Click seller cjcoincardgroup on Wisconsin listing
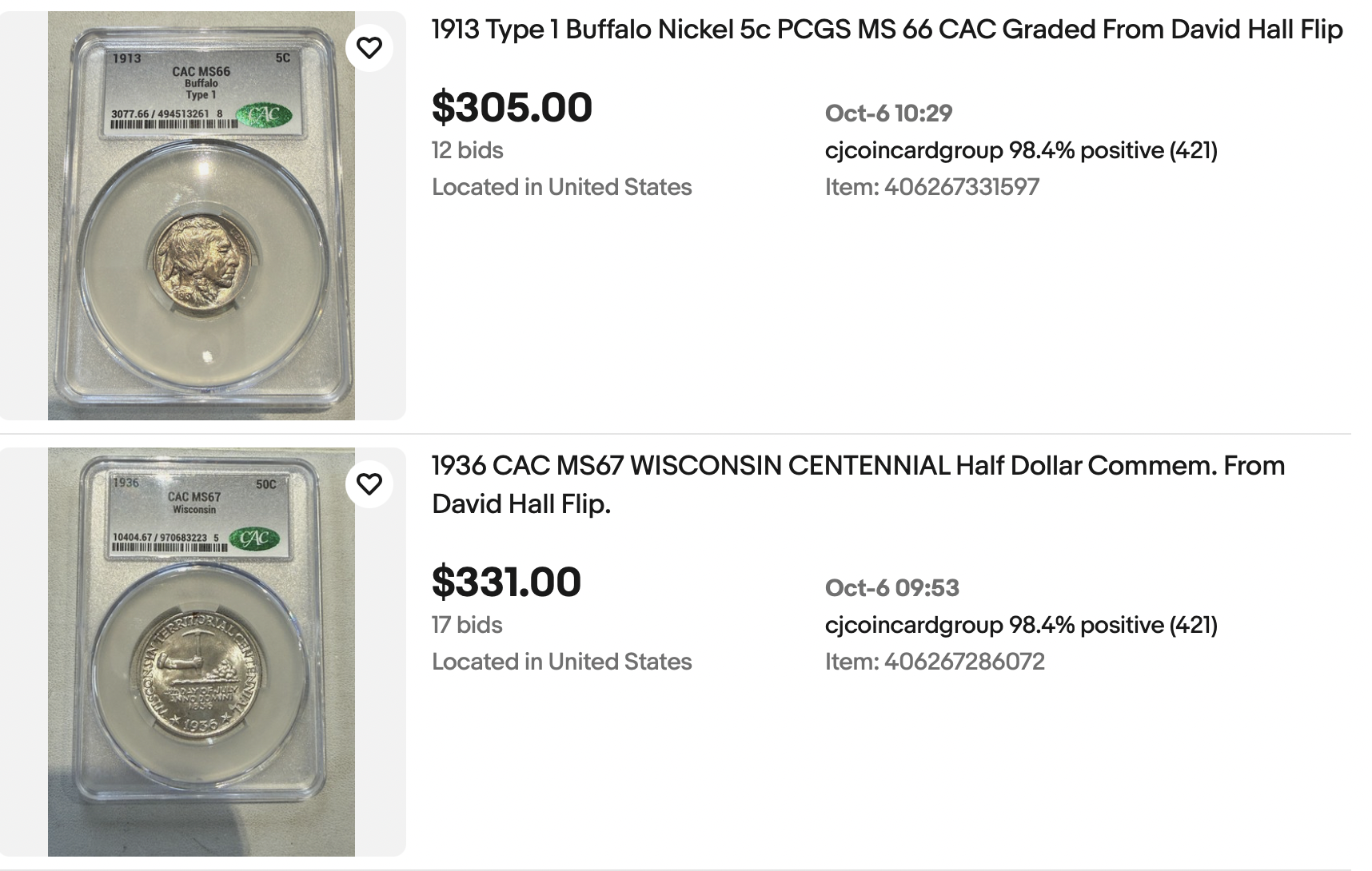 [x=913, y=625]
